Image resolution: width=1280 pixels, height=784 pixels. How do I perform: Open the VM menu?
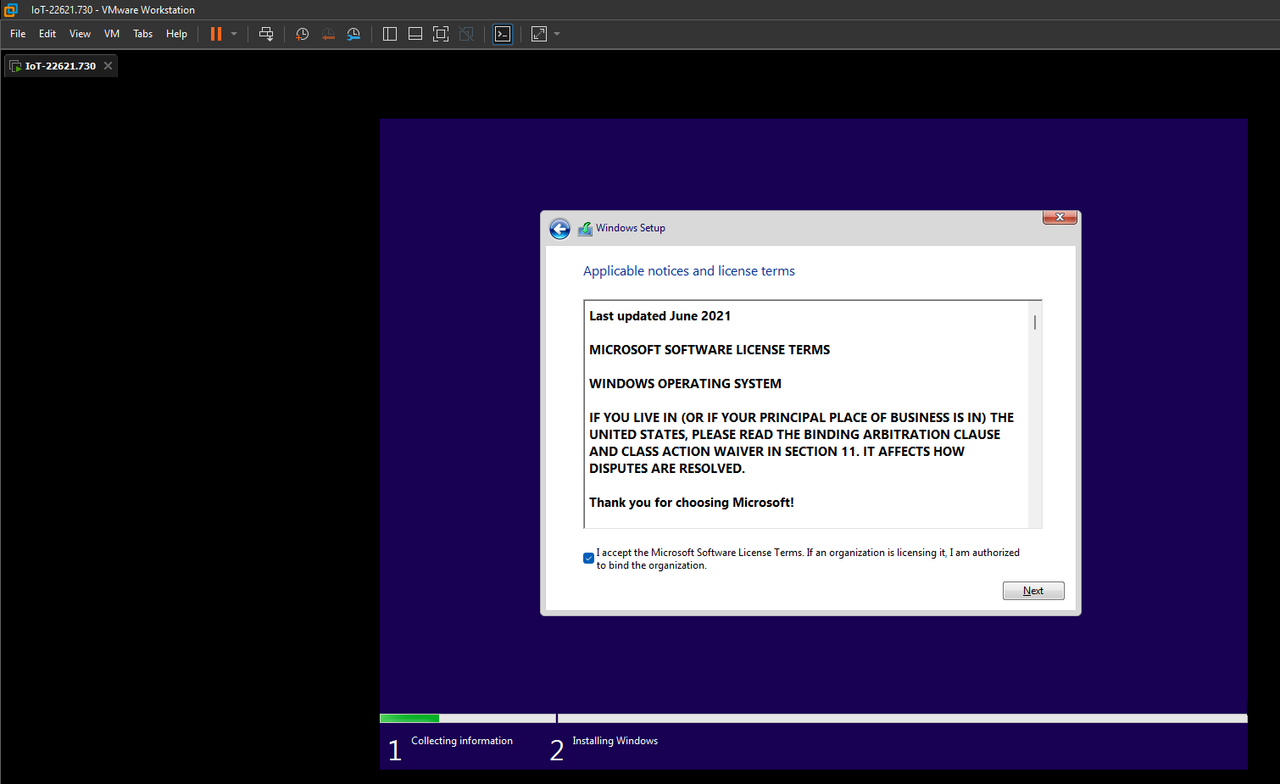click(112, 34)
